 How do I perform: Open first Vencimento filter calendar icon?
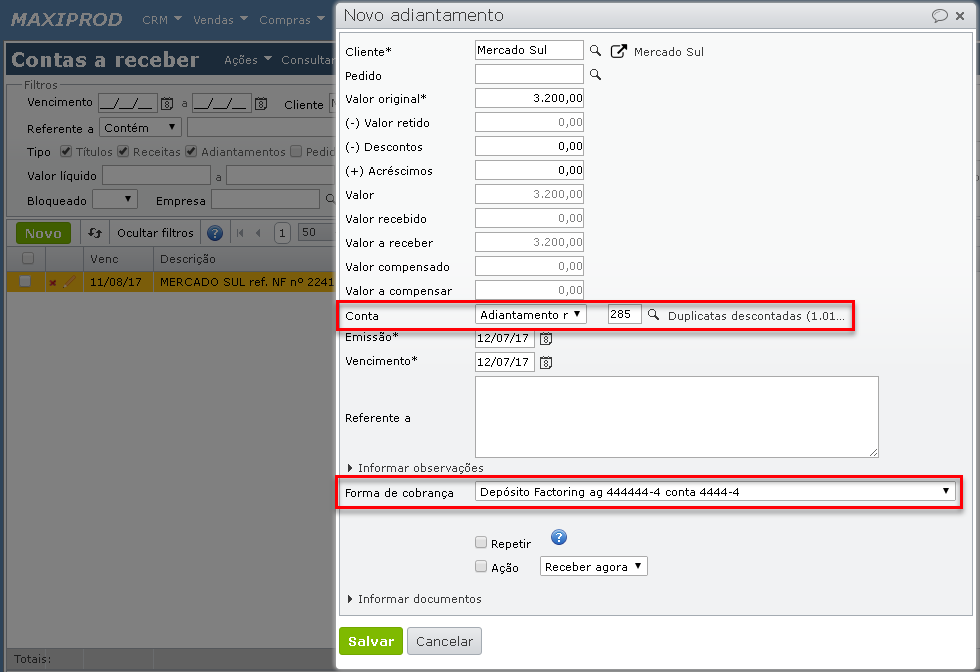[167, 104]
